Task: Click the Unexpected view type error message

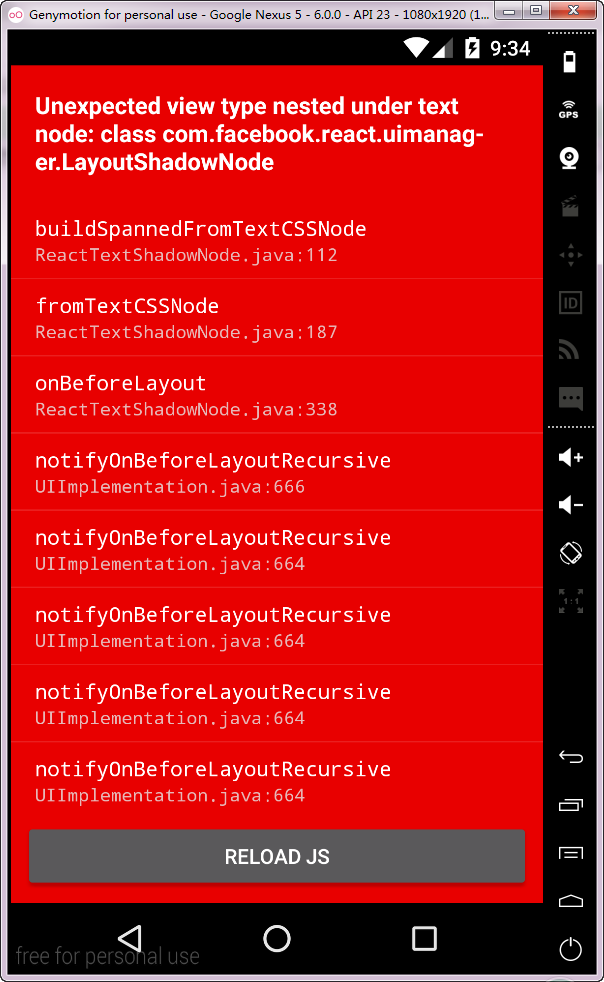Action: pyautogui.click(x=259, y=134)
